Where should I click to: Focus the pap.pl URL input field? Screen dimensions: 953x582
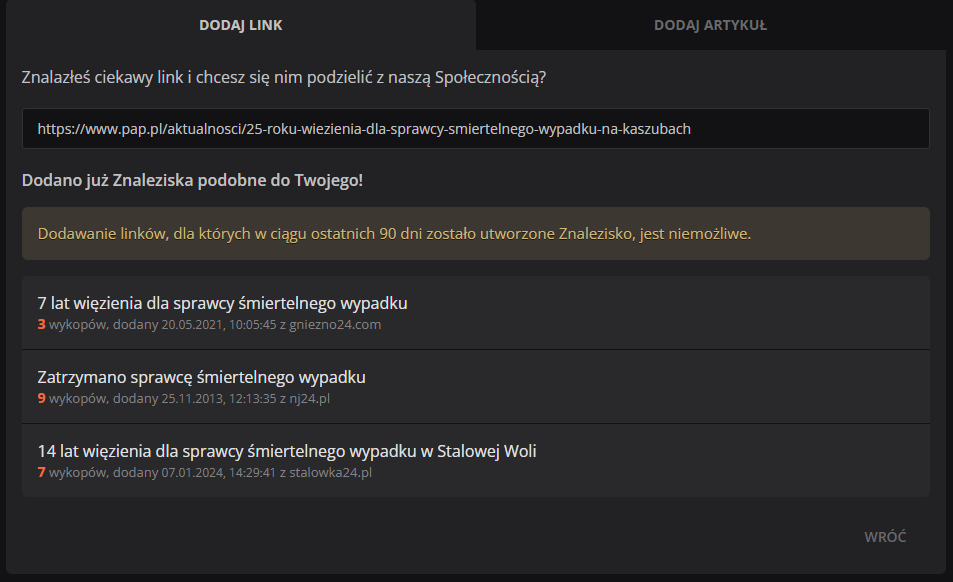pos(475,129)
